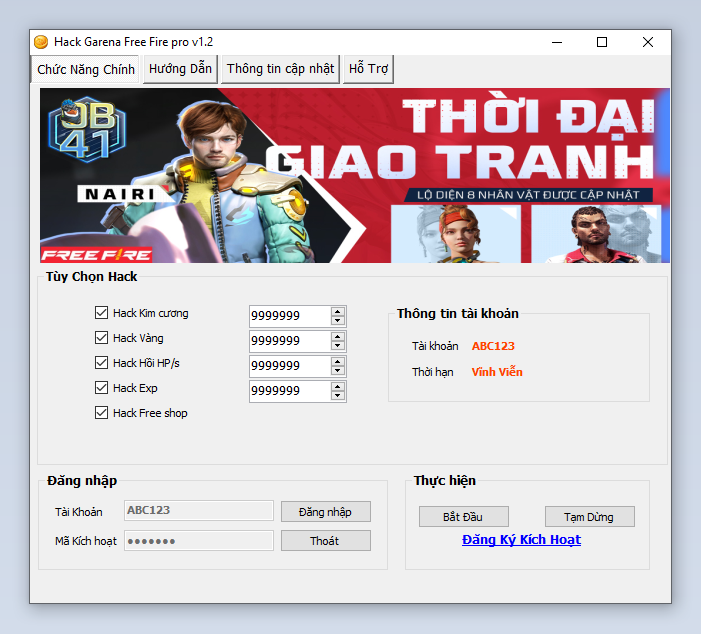
Task: Toggle the Hack Exp checkbox
Action: point(101,388)
